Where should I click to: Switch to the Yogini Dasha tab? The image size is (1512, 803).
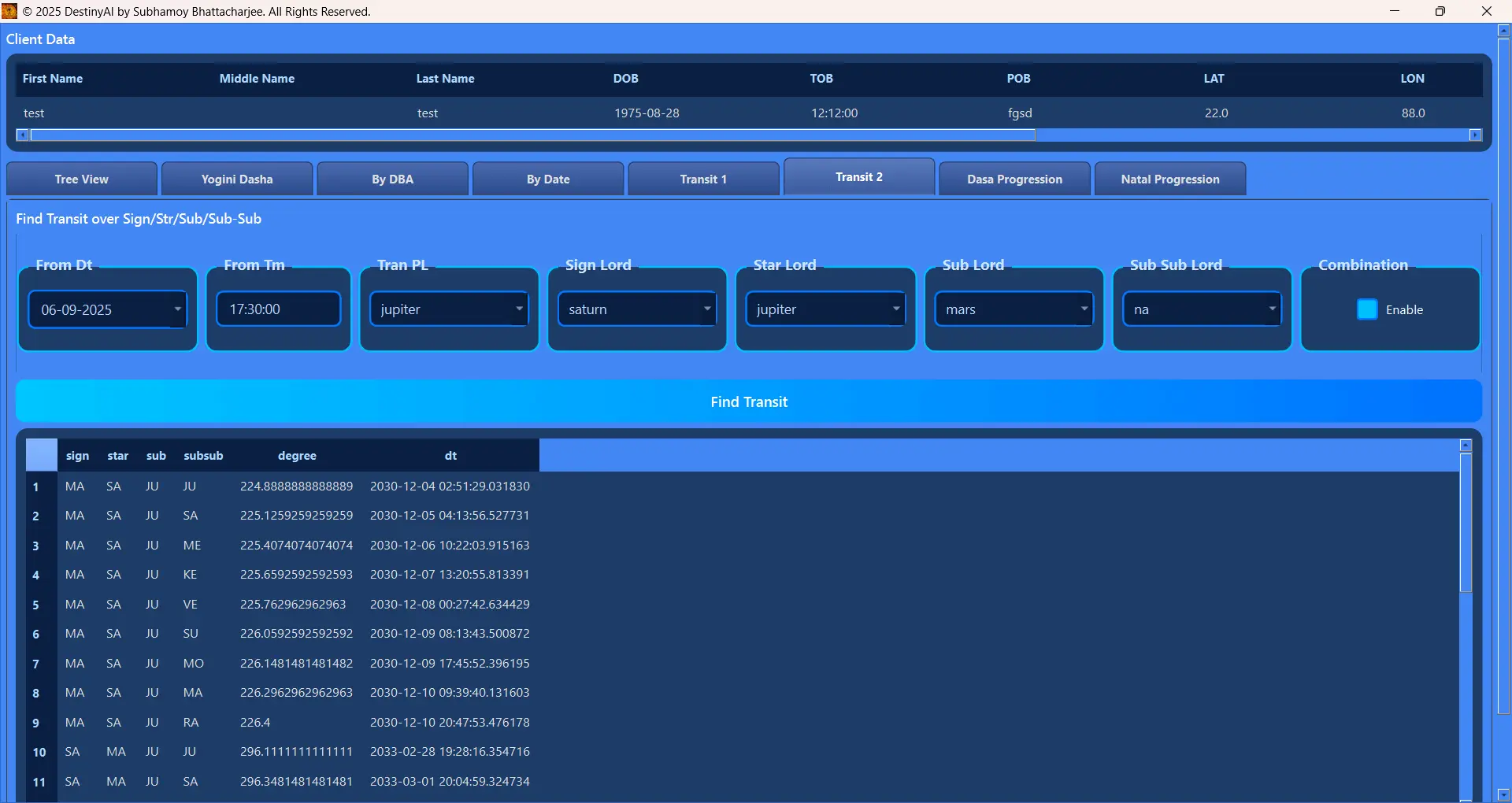[x=237, y=179]
